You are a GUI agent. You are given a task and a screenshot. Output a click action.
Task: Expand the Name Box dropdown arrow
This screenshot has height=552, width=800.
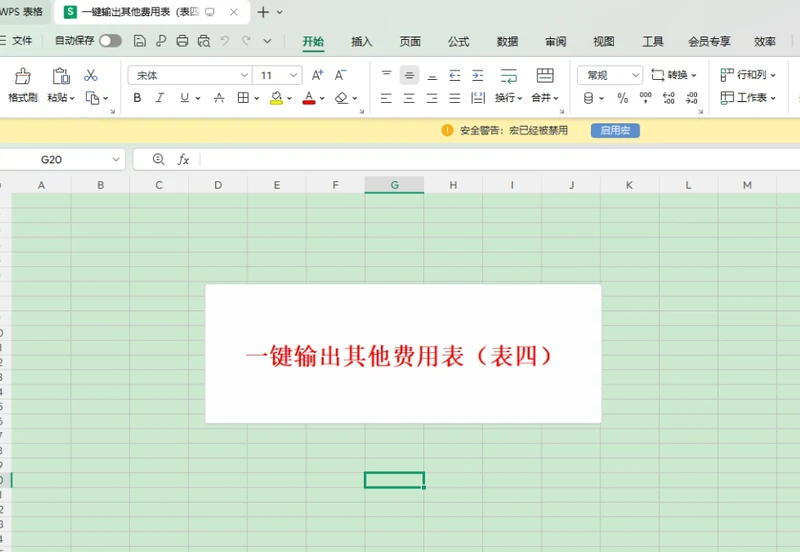tap(116, 160)
